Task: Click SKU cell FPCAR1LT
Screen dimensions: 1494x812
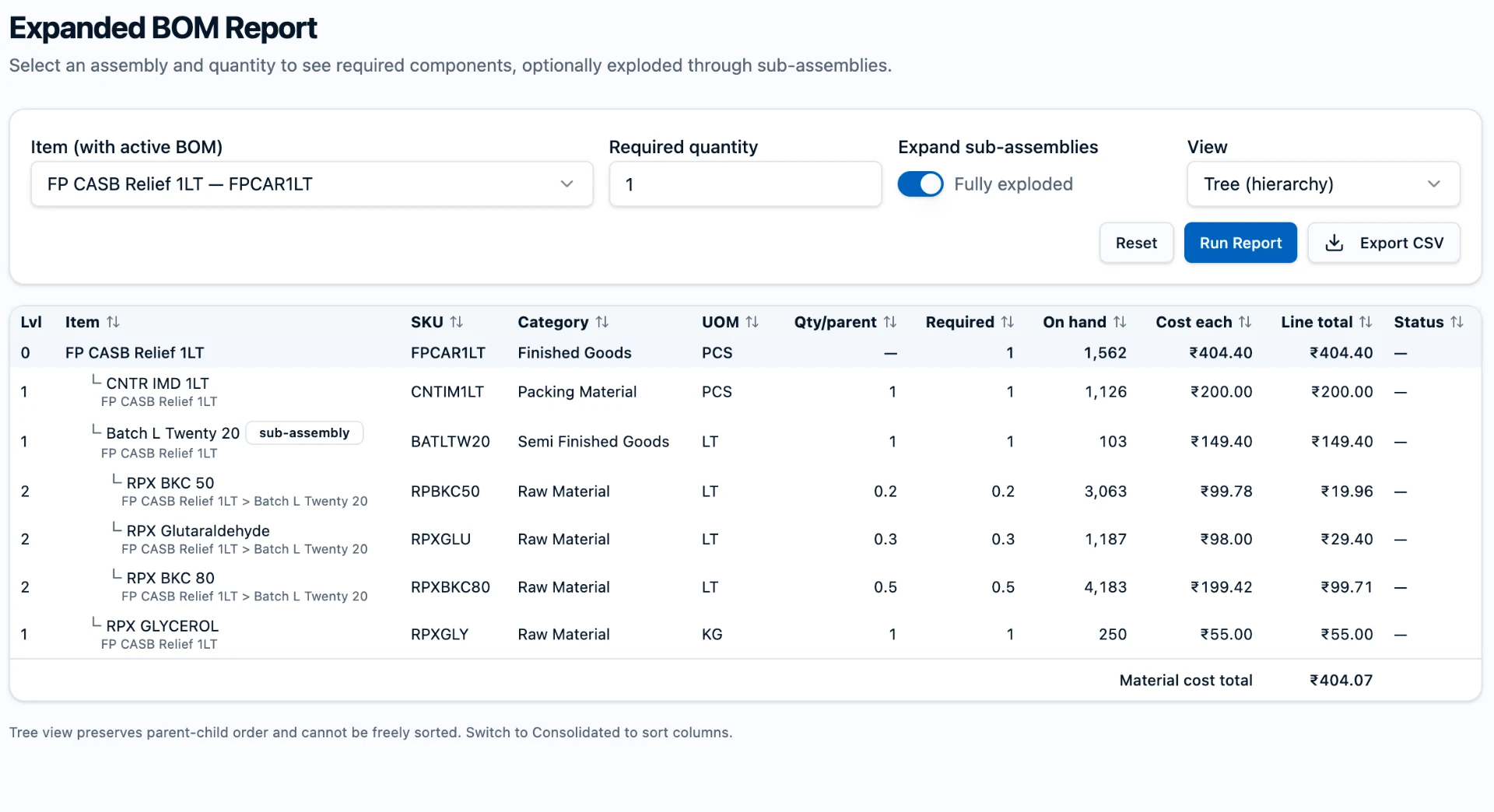Action: [x=448, y=353]
